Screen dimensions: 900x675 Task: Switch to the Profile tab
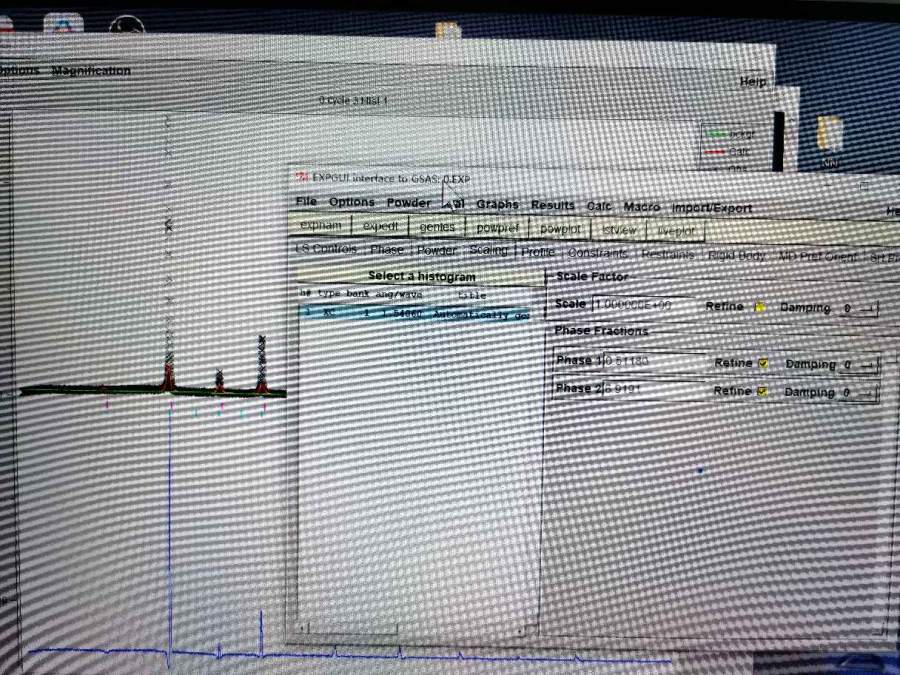click(538, 252)
